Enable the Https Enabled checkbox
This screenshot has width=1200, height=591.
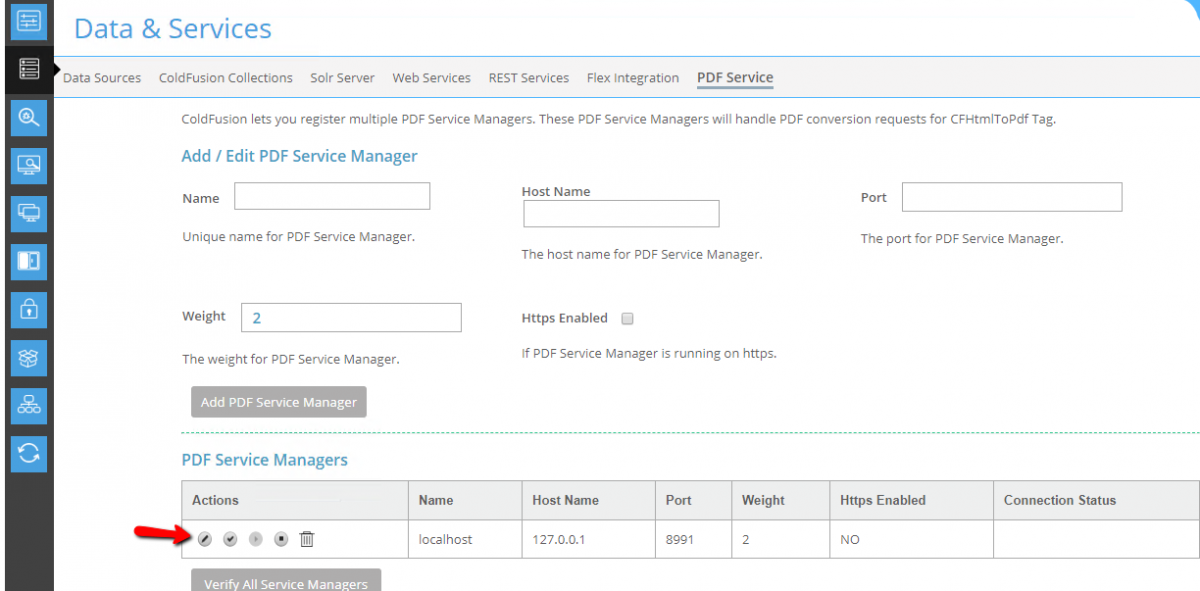[x=628, y=319]
